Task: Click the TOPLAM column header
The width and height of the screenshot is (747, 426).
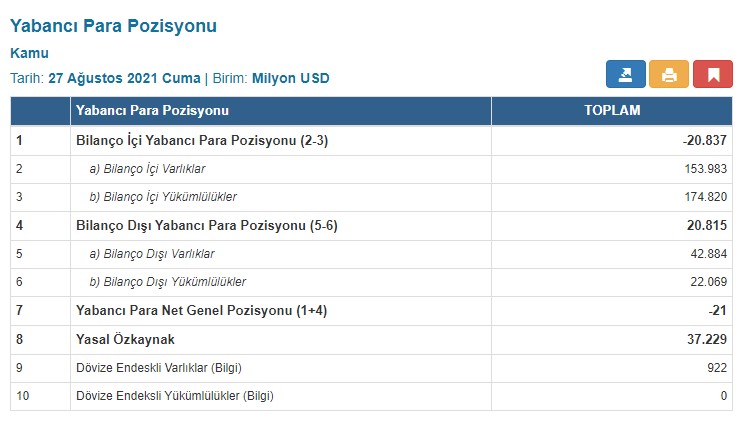Action: click(x=612, y=110)
